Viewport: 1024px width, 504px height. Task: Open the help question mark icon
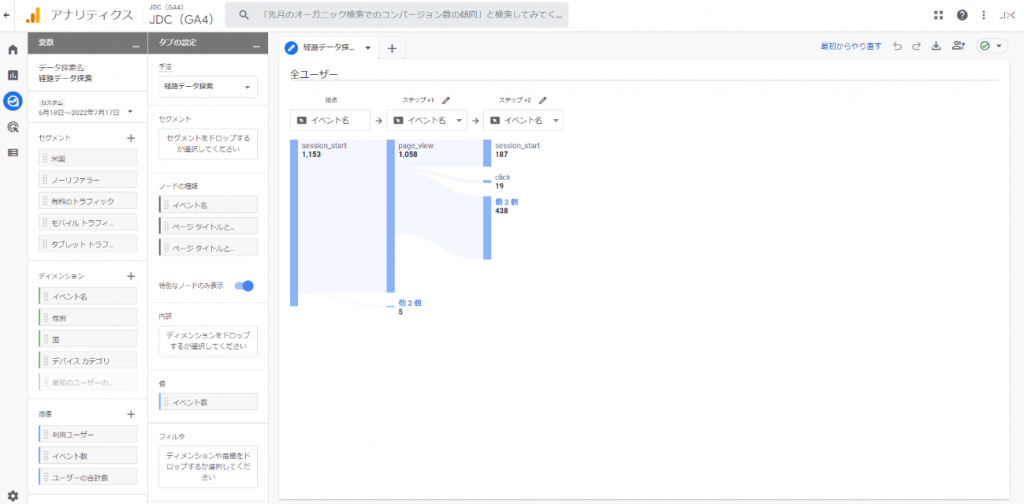(x=962, y=15)
